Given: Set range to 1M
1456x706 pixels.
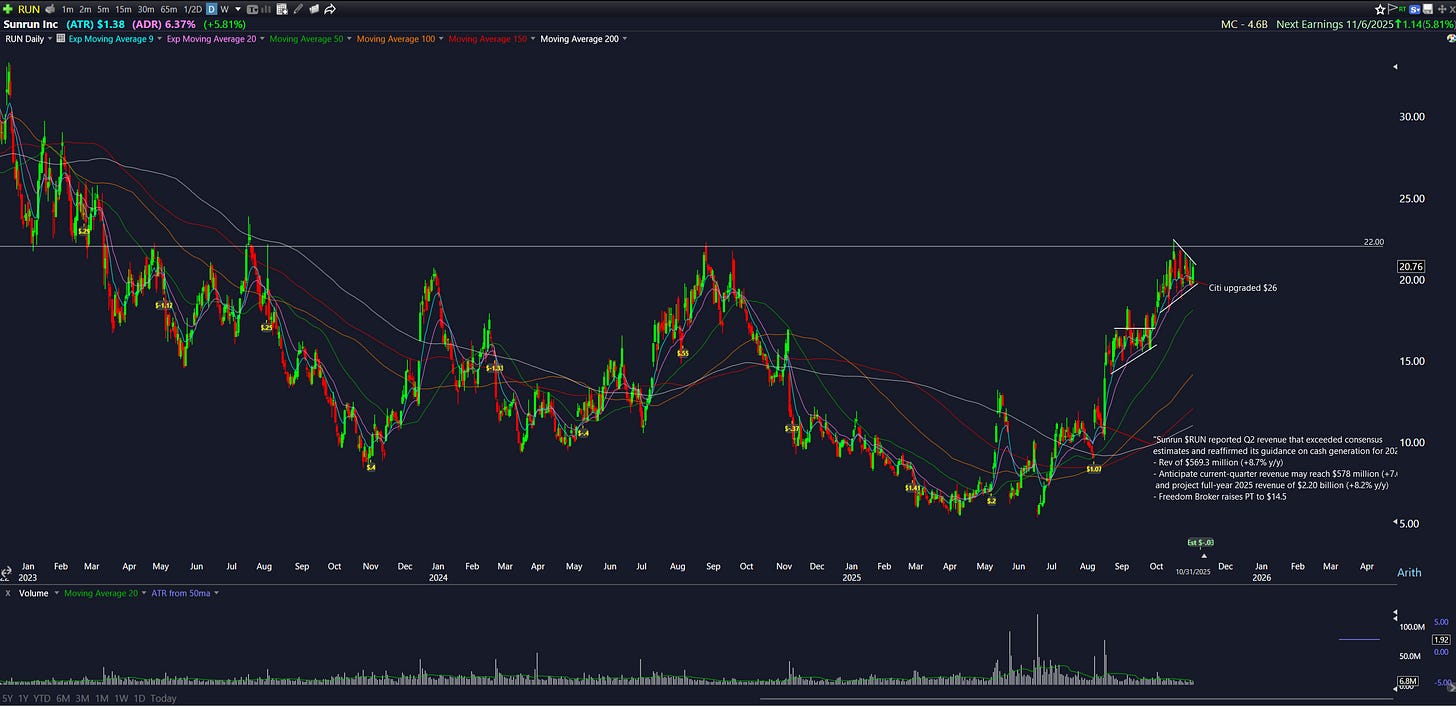Looking at the screenshot, I should point(102,698).
